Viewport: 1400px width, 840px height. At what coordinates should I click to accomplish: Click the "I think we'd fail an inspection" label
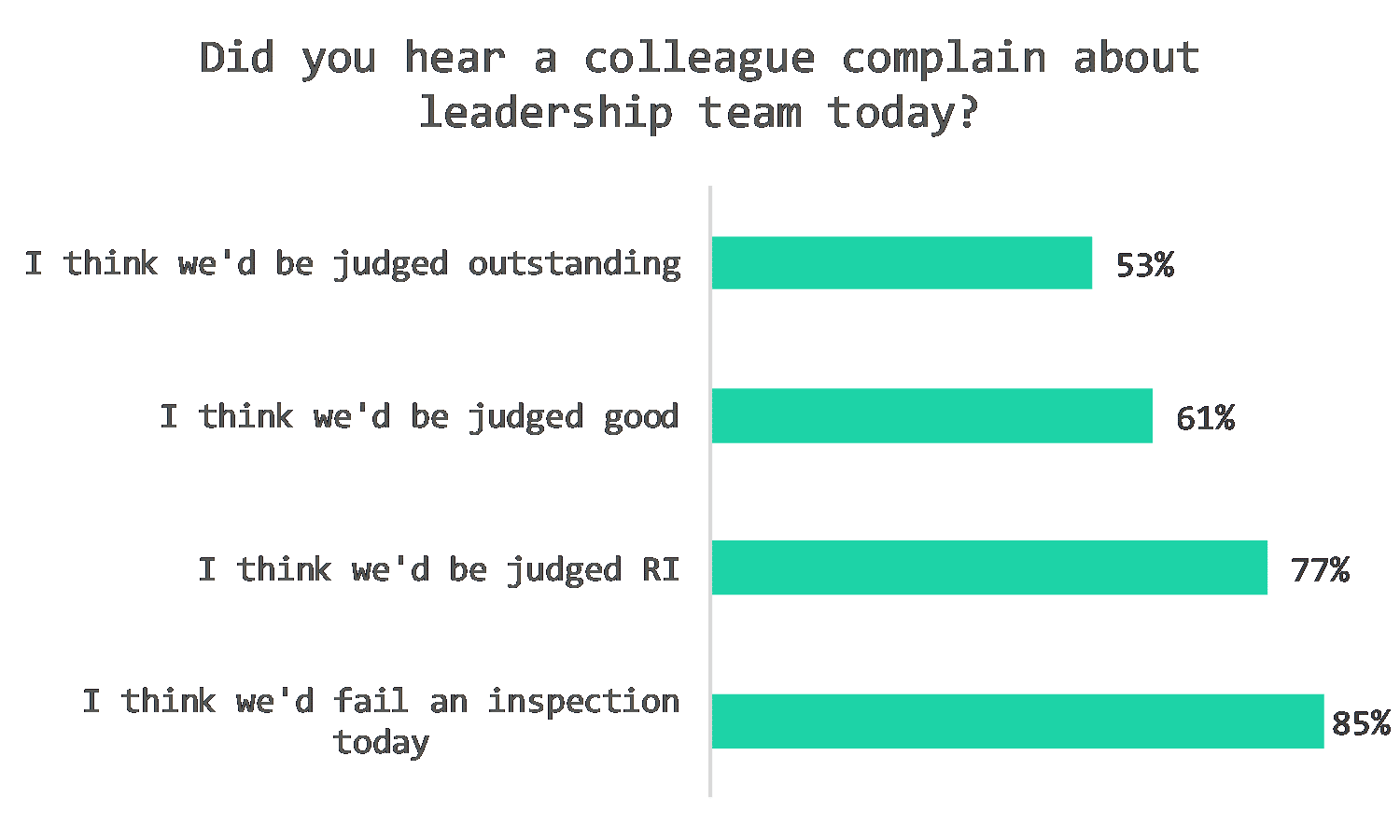[381, 702]
